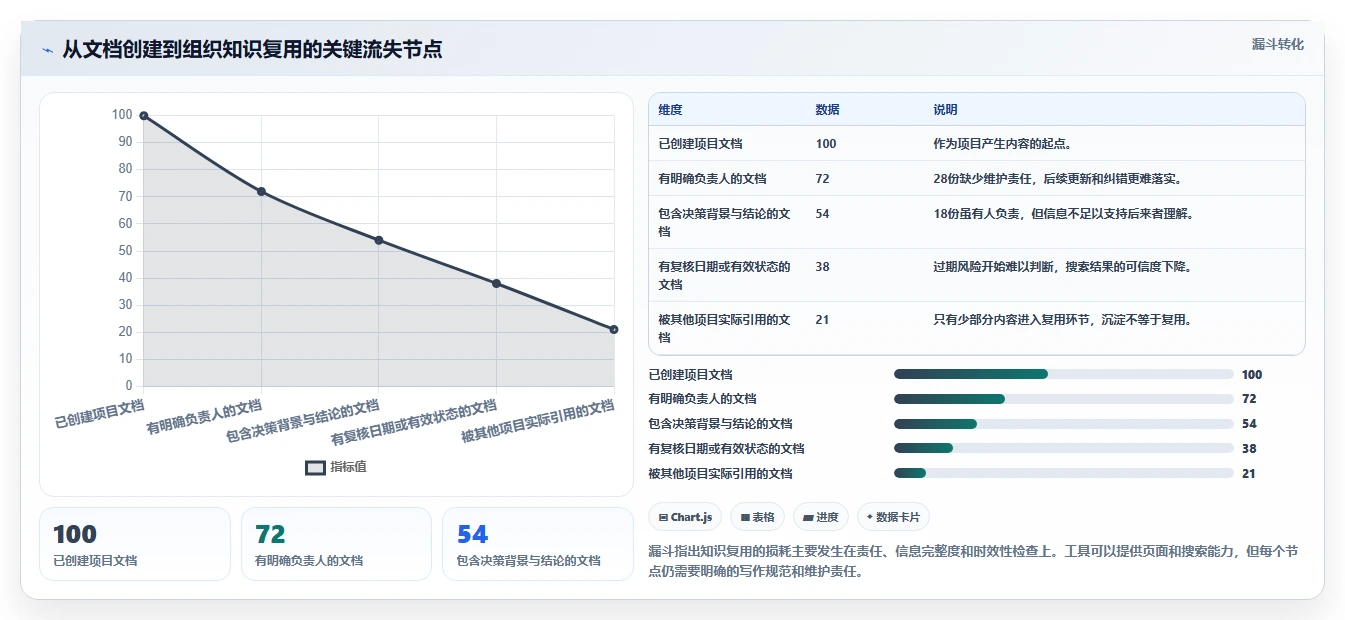Image resolution: width=1345 pixels, height=620 pixels.
Task: Open the 100 已创建项目文档 summary card
Action: coord(135,544)
